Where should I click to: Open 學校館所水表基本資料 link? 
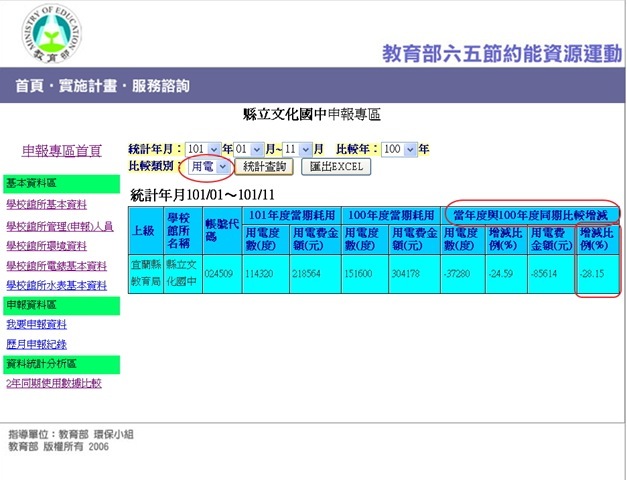[56, 285]
